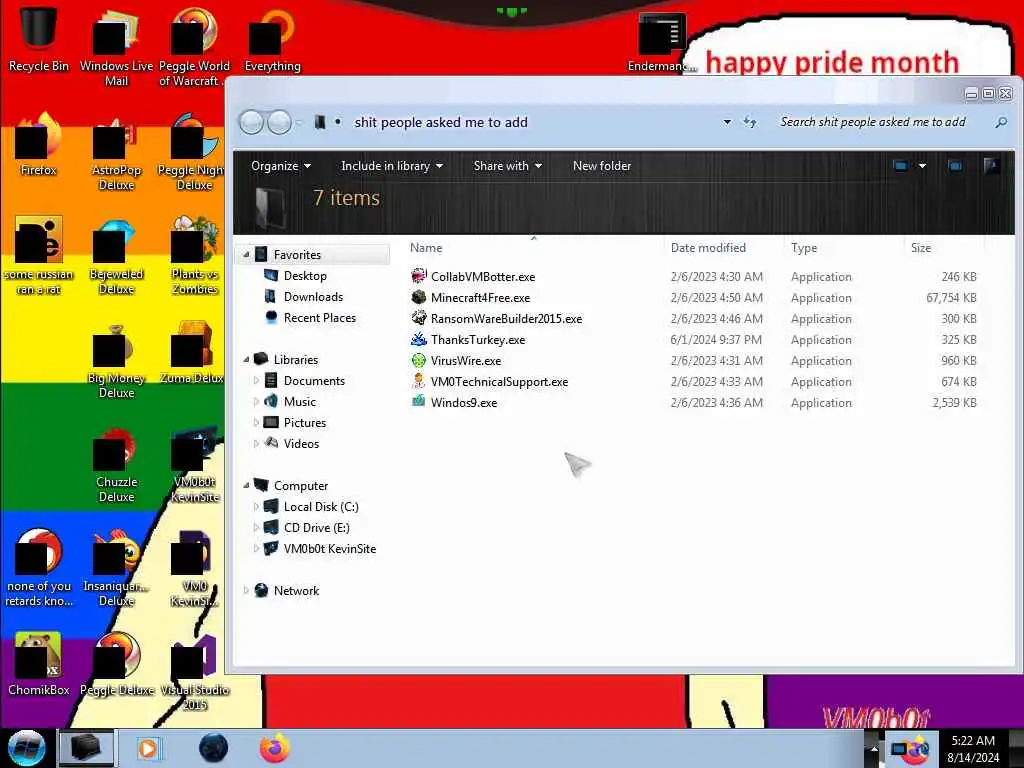Open Visual Studio 2015 shortcut
Viewport: 1024px width, 768px height.
coord(195,671)
